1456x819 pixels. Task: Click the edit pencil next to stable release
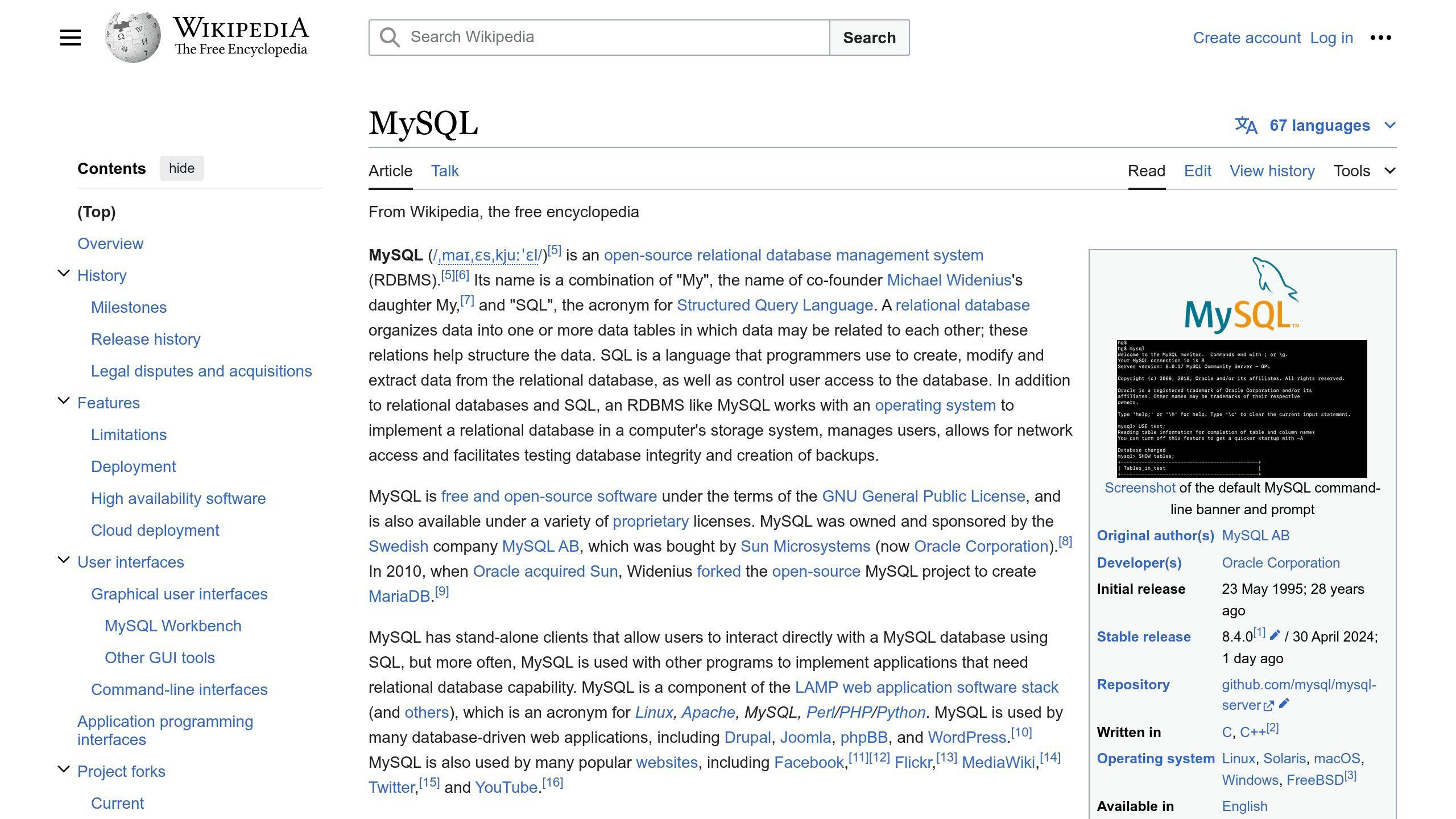tap(1275, 635)
